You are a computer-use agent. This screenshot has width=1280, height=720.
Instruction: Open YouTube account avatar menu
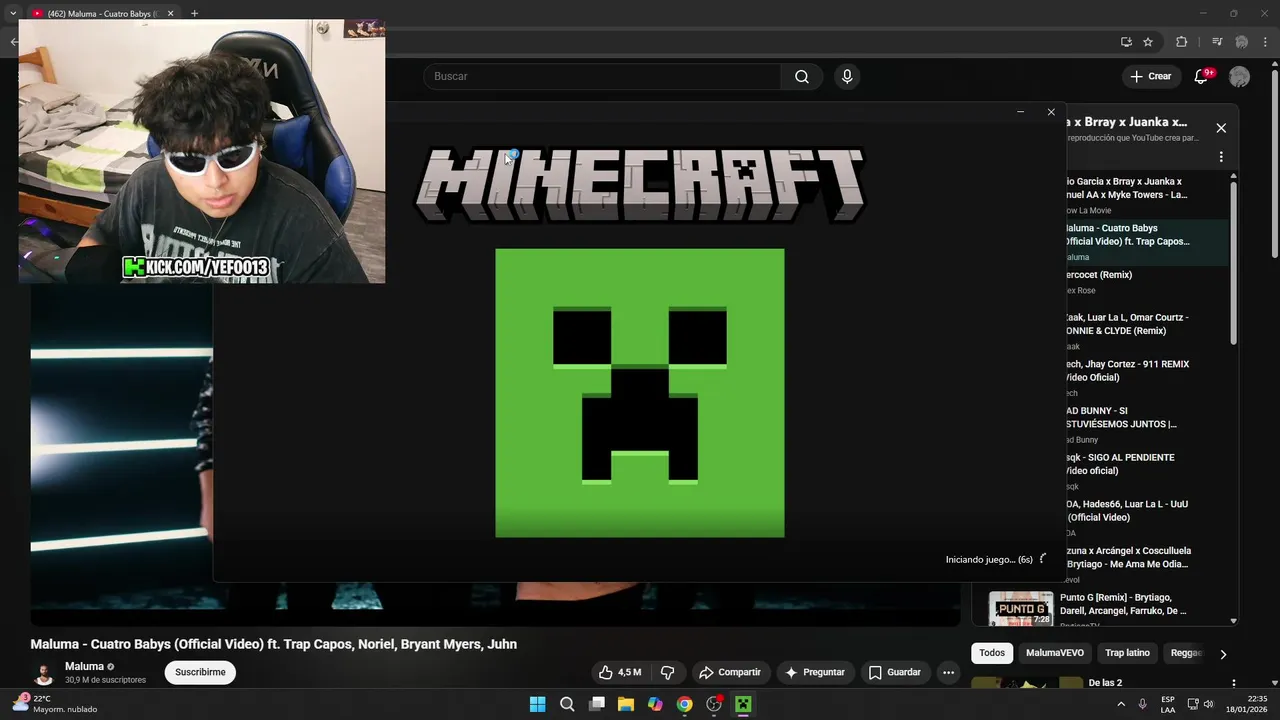1239,77
